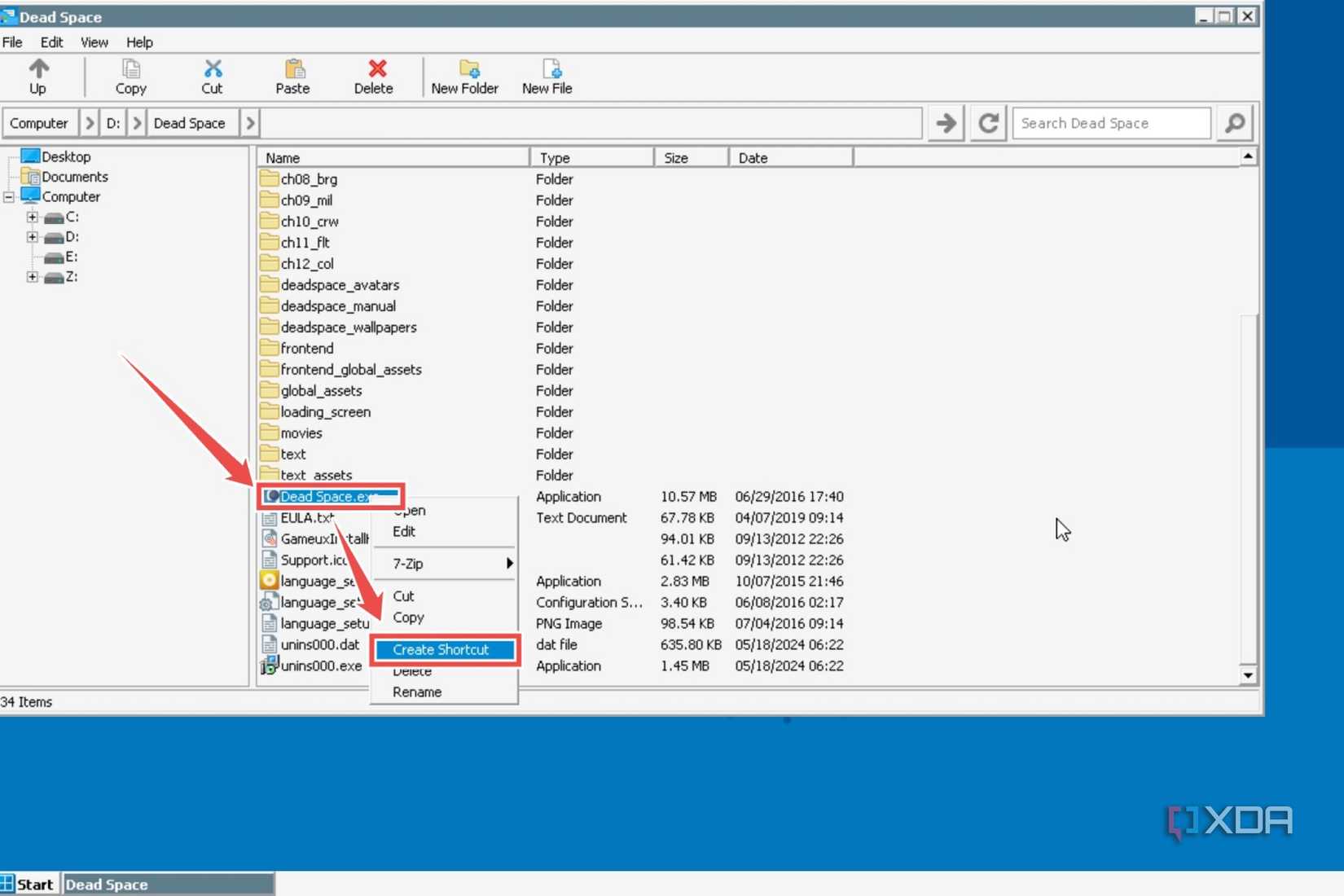Refresh the folder listing
Viewport: 1344px width, 896px height.
coord(988,123)
